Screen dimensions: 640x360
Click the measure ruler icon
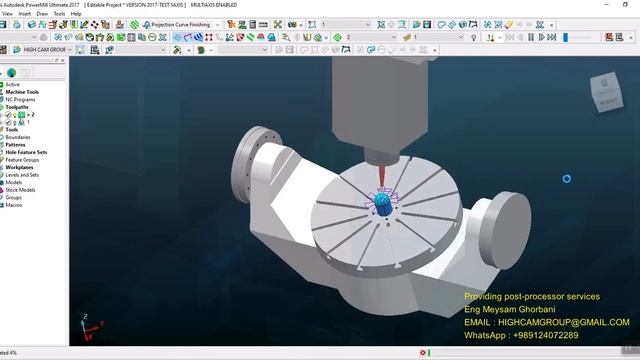pos(263,25)
